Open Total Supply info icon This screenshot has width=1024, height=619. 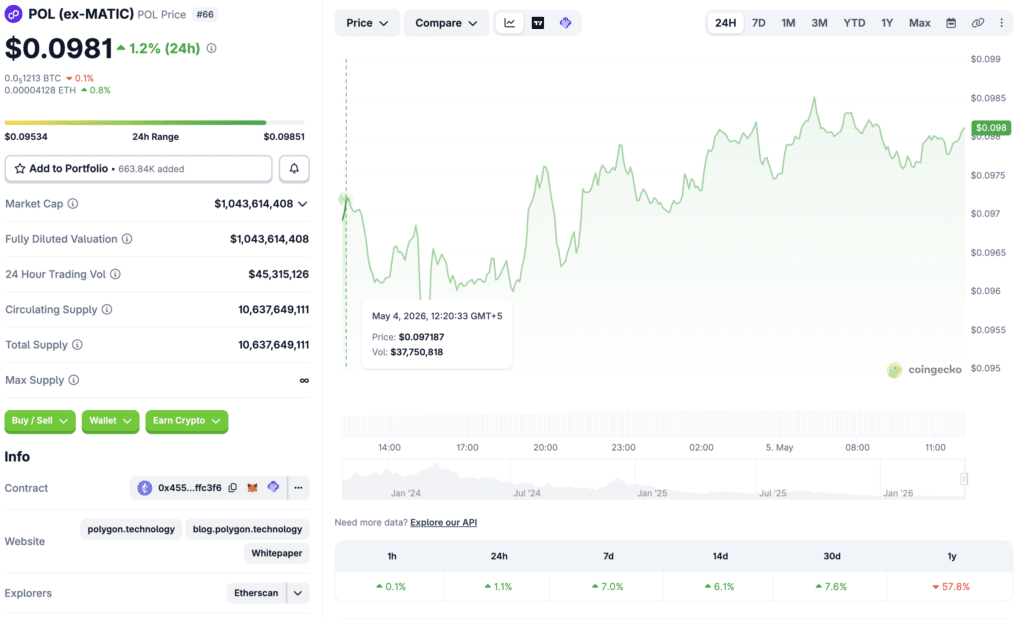(78, 345)
